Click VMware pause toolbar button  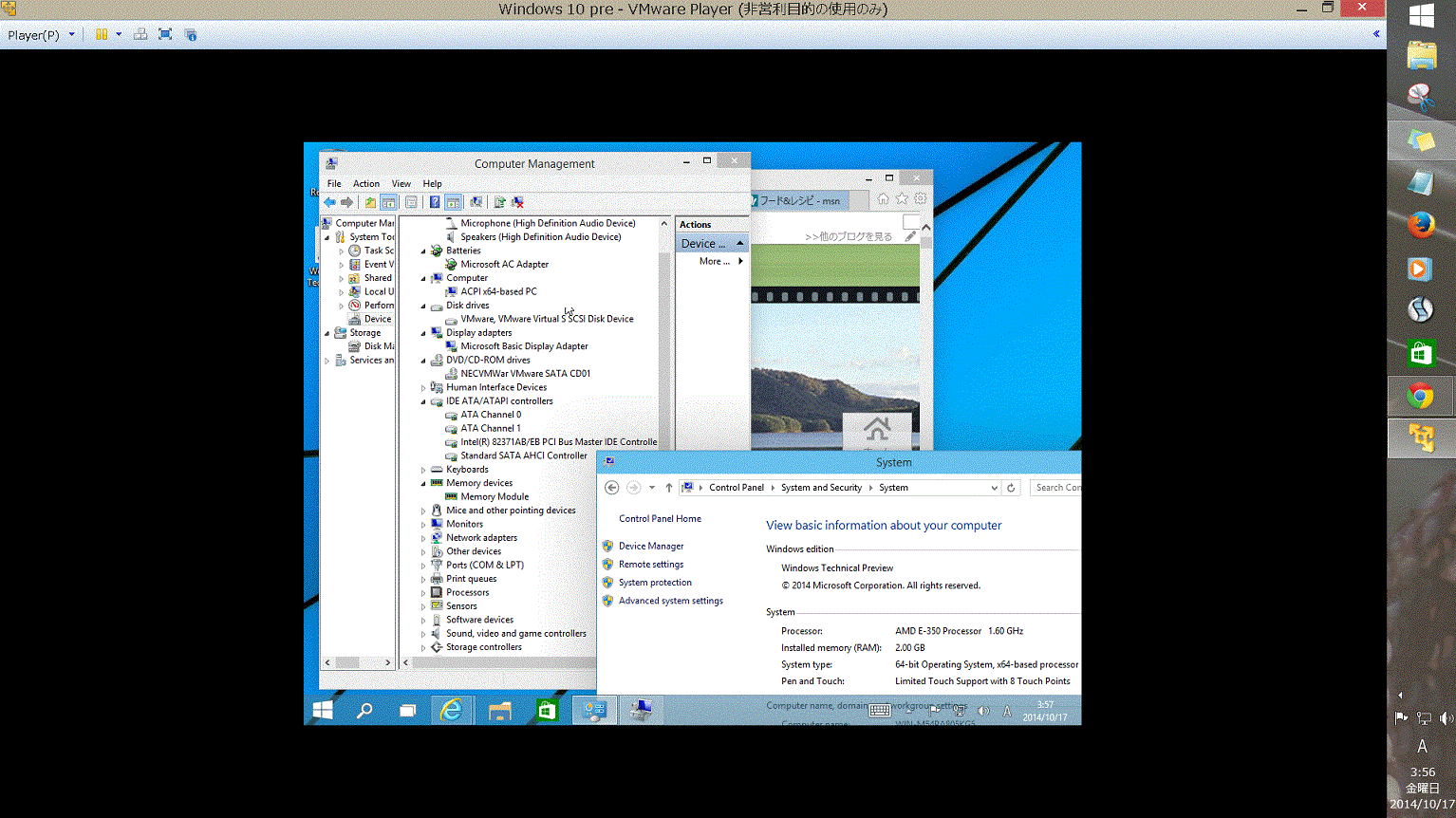point(102,34)
